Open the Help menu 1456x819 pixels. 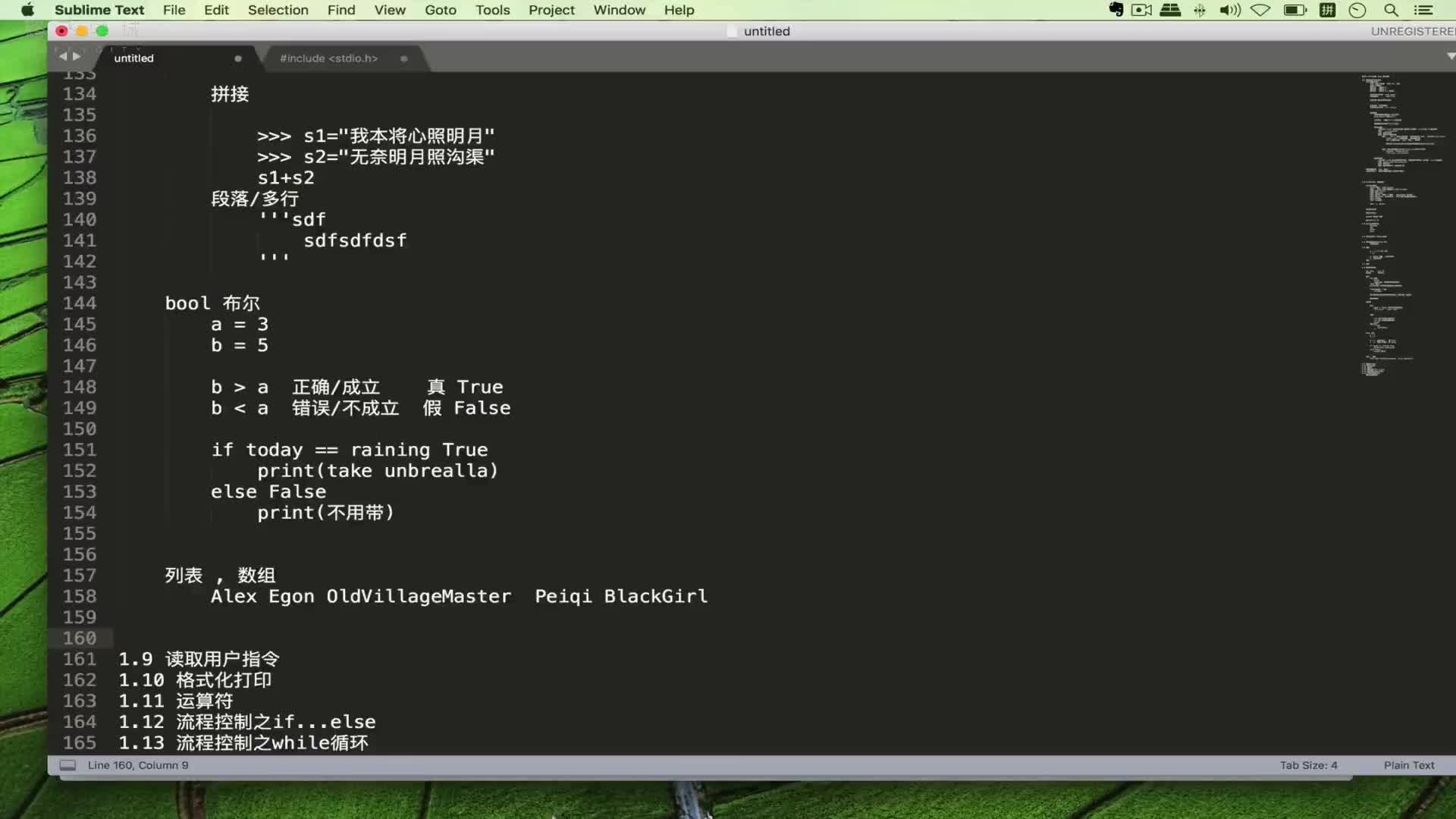coord(679,10)
